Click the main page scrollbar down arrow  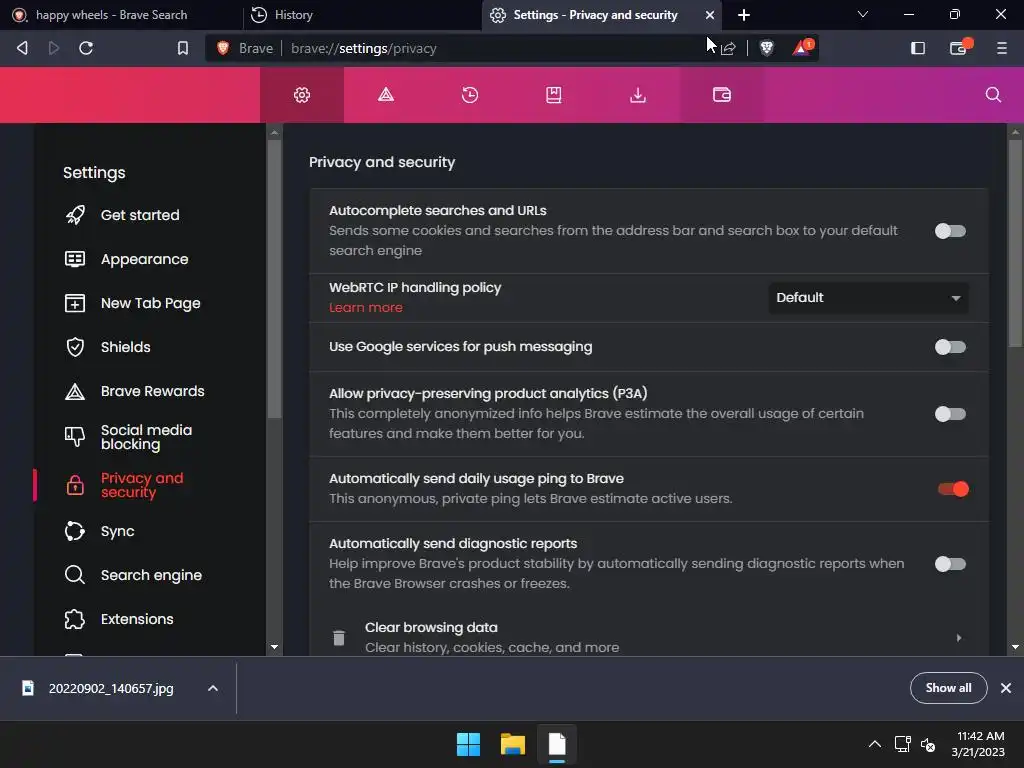coord(1015,647)
